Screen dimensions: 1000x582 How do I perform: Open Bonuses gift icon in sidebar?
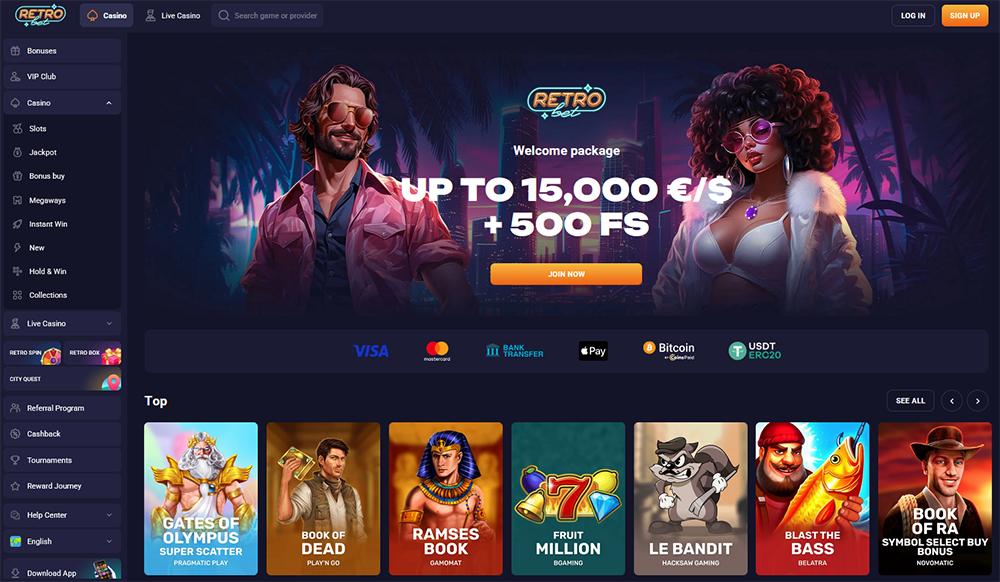(15, 51)
